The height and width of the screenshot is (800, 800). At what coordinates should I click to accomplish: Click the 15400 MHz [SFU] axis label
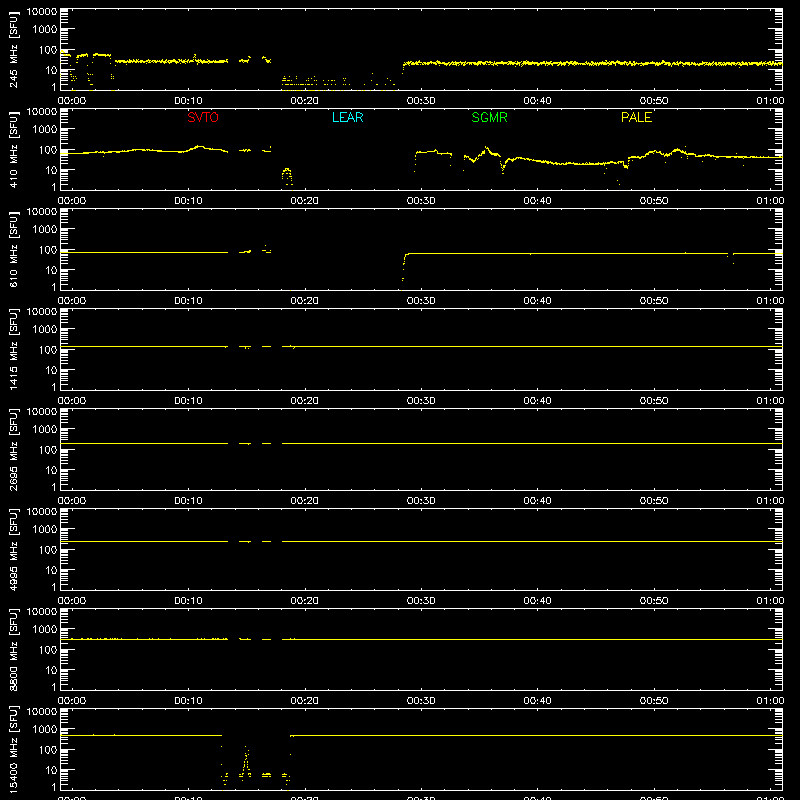[13, 749]
